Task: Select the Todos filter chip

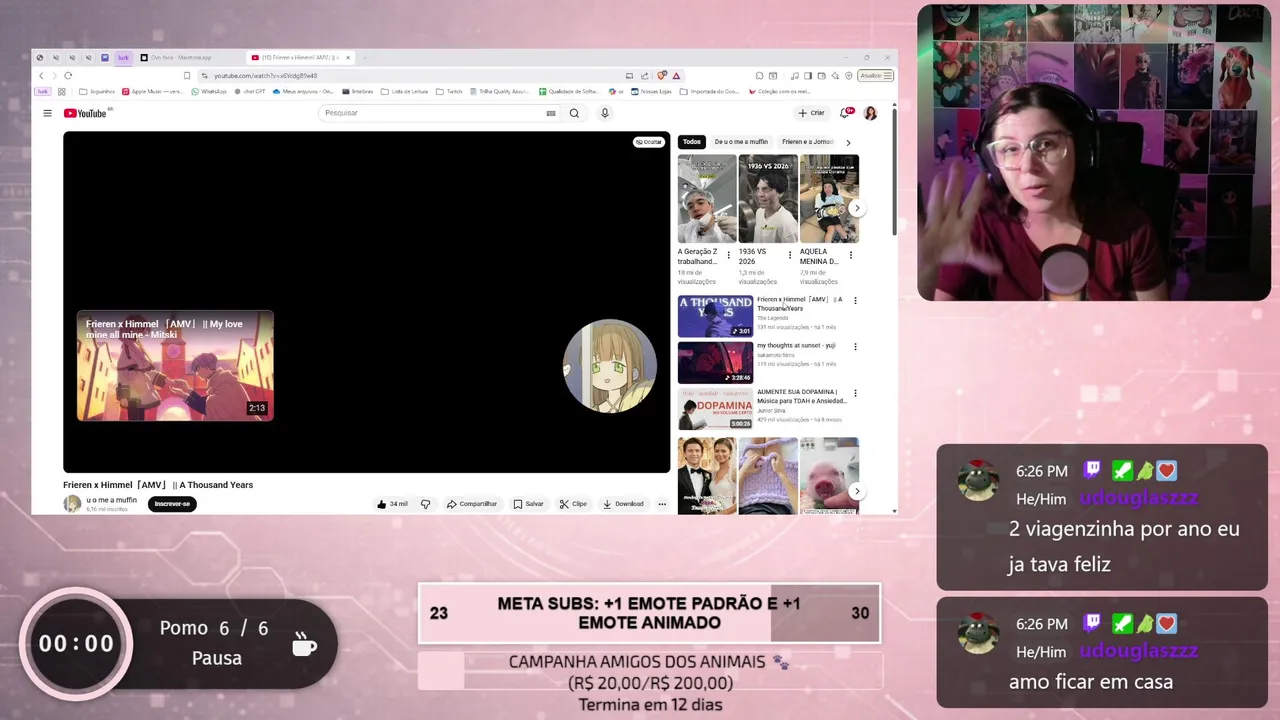Action: [x=692, y=142]
